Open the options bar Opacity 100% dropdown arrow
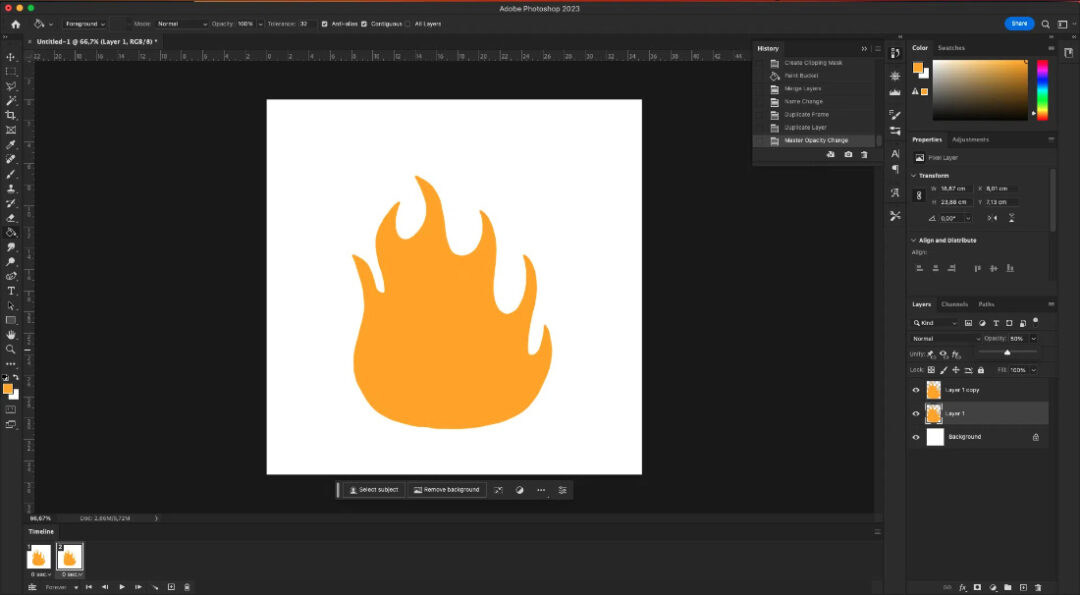The width and height of the screenshot is (1080, 595). coord(260,24)
